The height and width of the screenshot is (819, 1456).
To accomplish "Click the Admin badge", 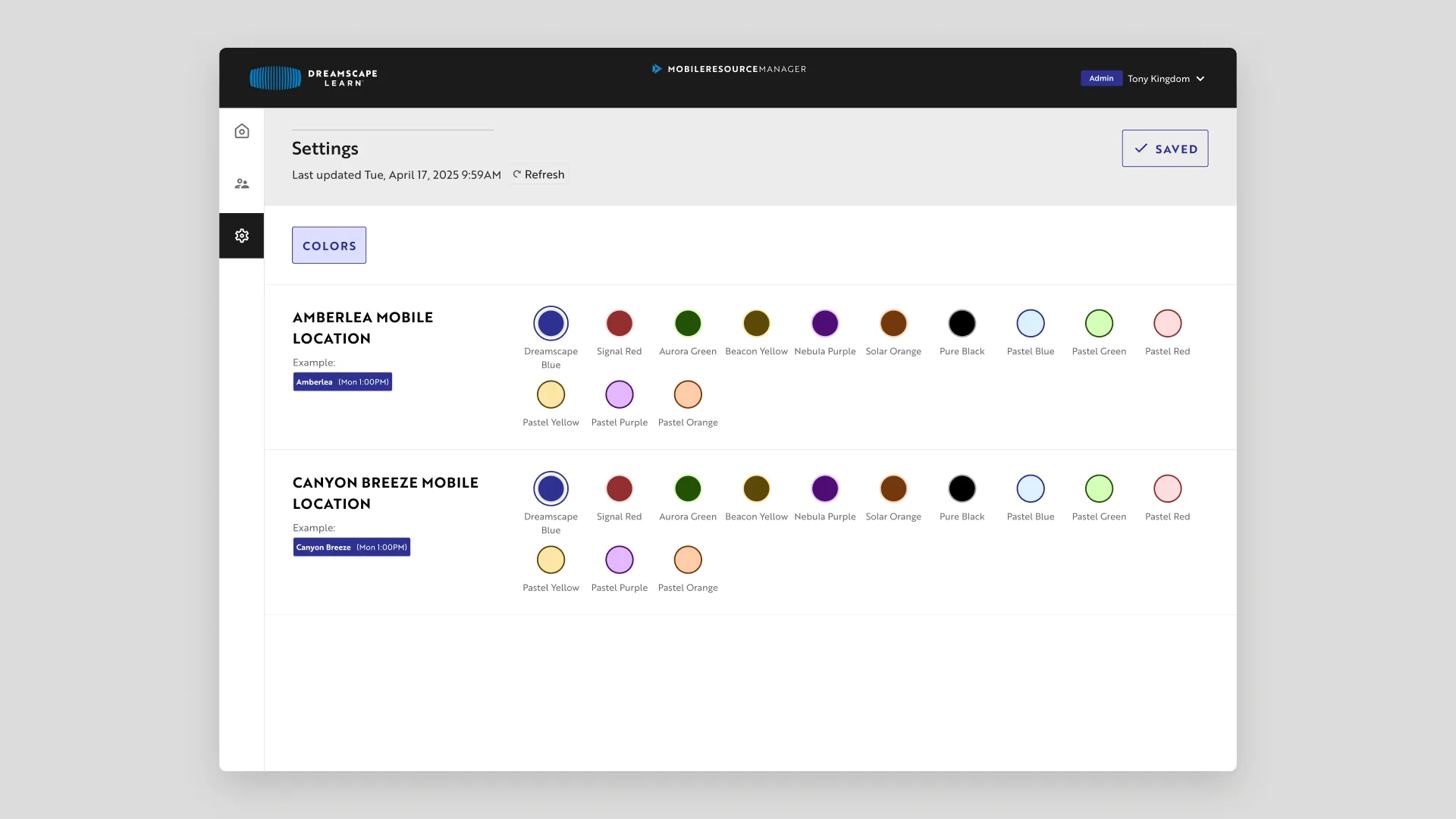I will pyautogui.click(x=1101, y=78).
